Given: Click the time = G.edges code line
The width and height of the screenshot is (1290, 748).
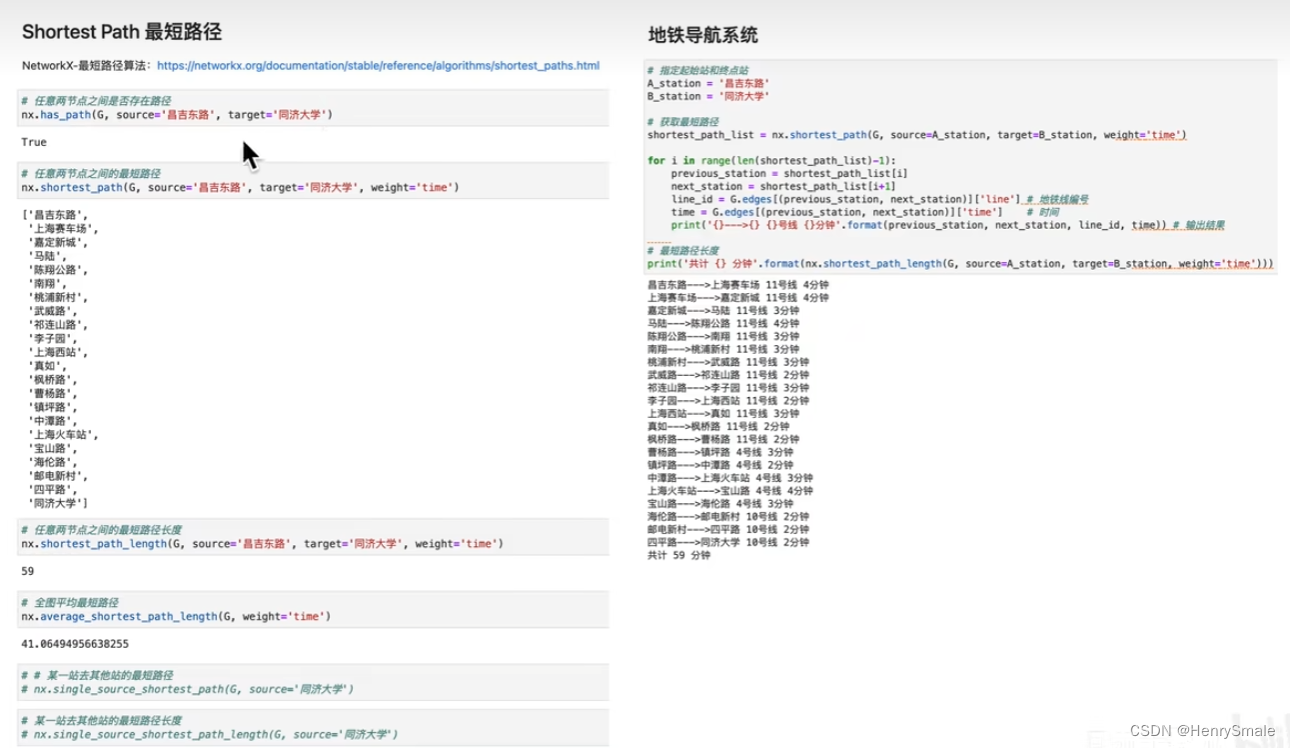Looking at the screenshot, I should click(865, 212).
